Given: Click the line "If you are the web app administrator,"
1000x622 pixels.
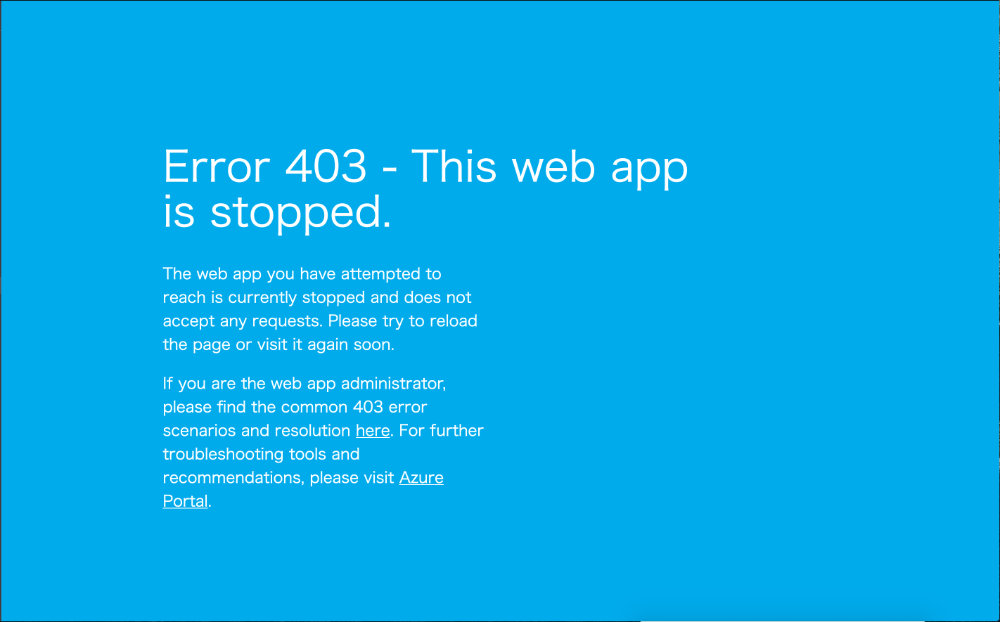Looking at the screenshot, I should coord(304,383).
